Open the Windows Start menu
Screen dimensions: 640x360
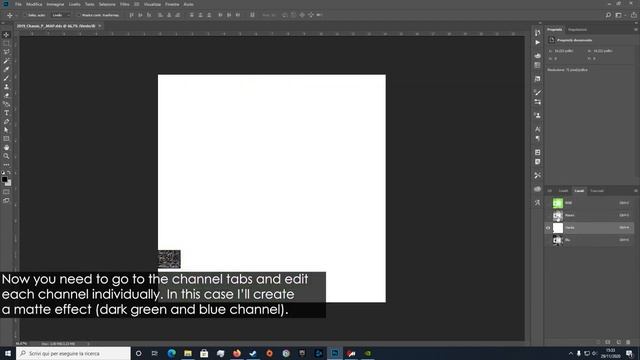[8, 353]
